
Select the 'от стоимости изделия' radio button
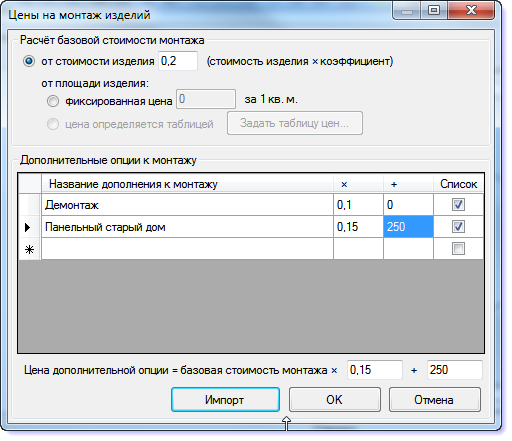[x=29, y=61]
